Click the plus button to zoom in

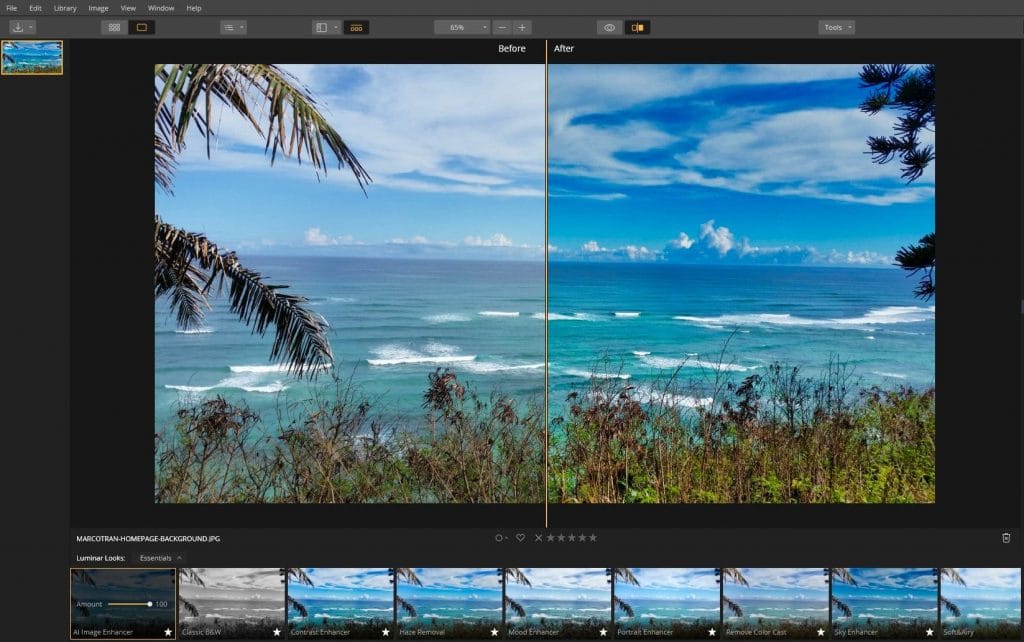[x=520, y=27]
